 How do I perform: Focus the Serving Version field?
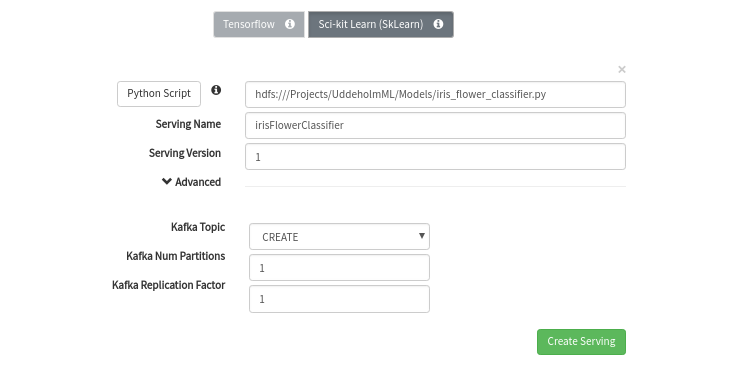[435, 156]
